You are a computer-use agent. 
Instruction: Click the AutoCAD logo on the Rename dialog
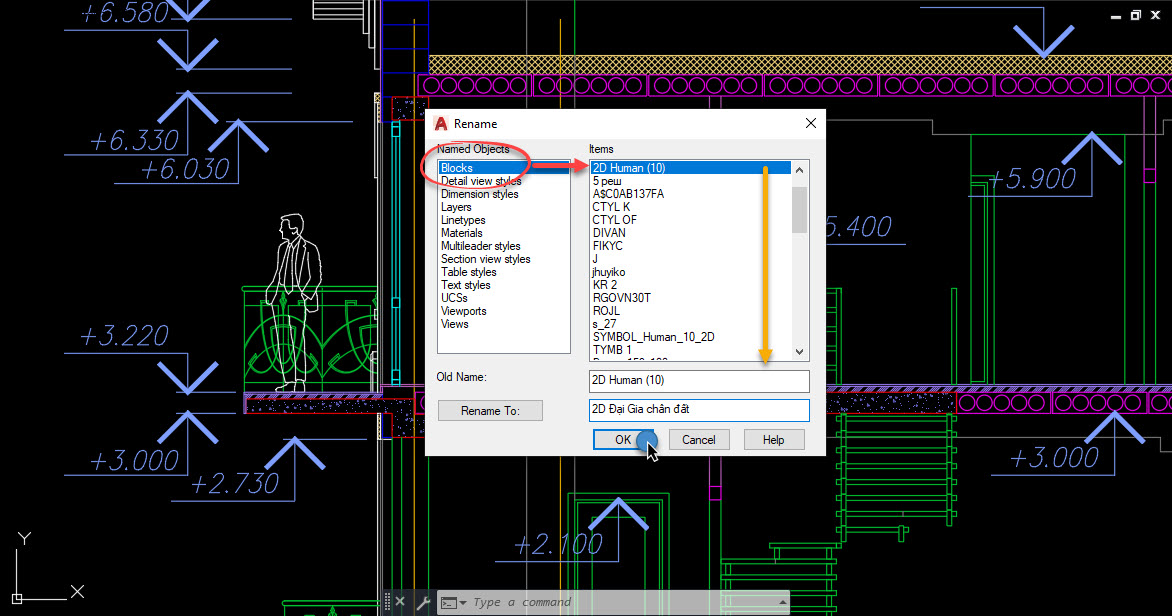pyautogui.click(x=440, y=123)
